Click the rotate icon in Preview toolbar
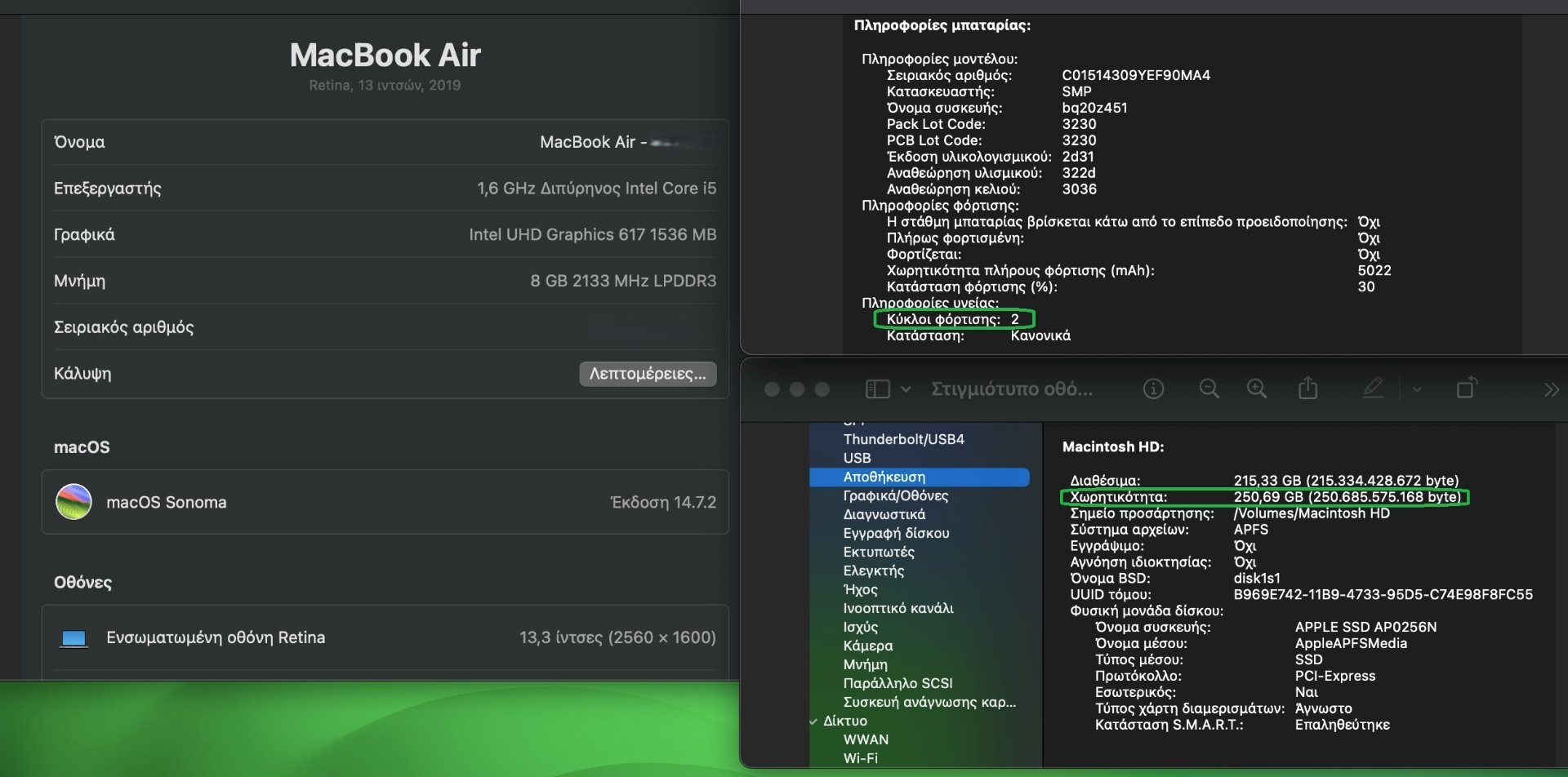The width and height of the screenshot is (1568, 777). [x=1467, y=388]
